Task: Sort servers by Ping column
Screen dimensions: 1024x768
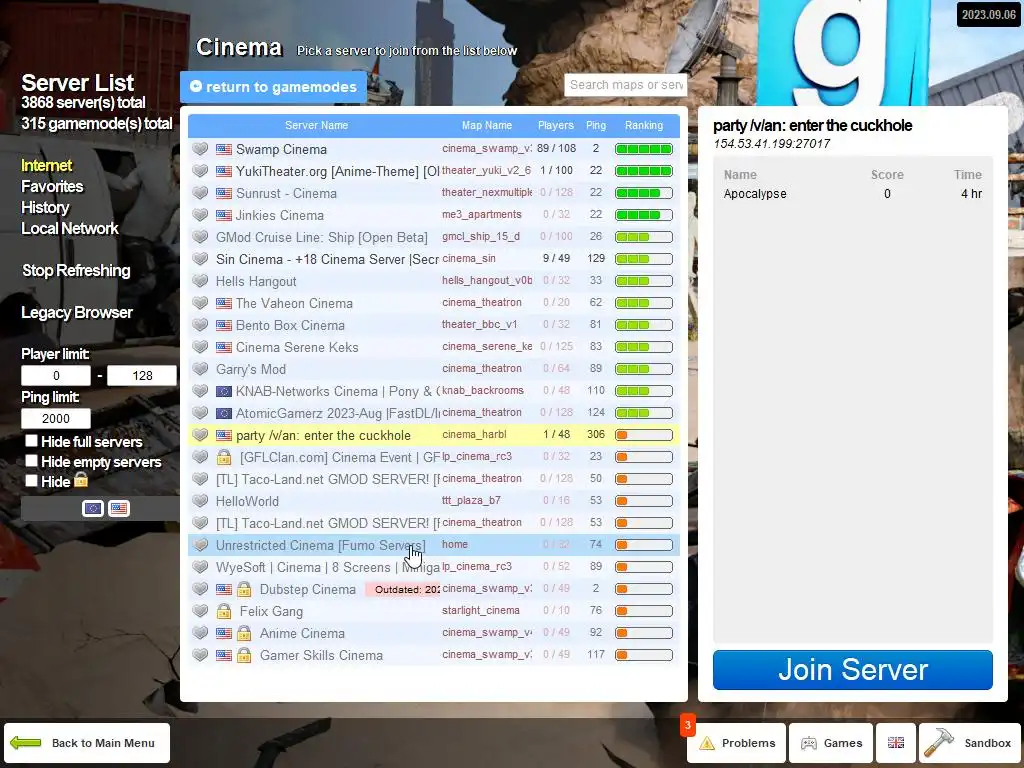Action: pos(596,125)
